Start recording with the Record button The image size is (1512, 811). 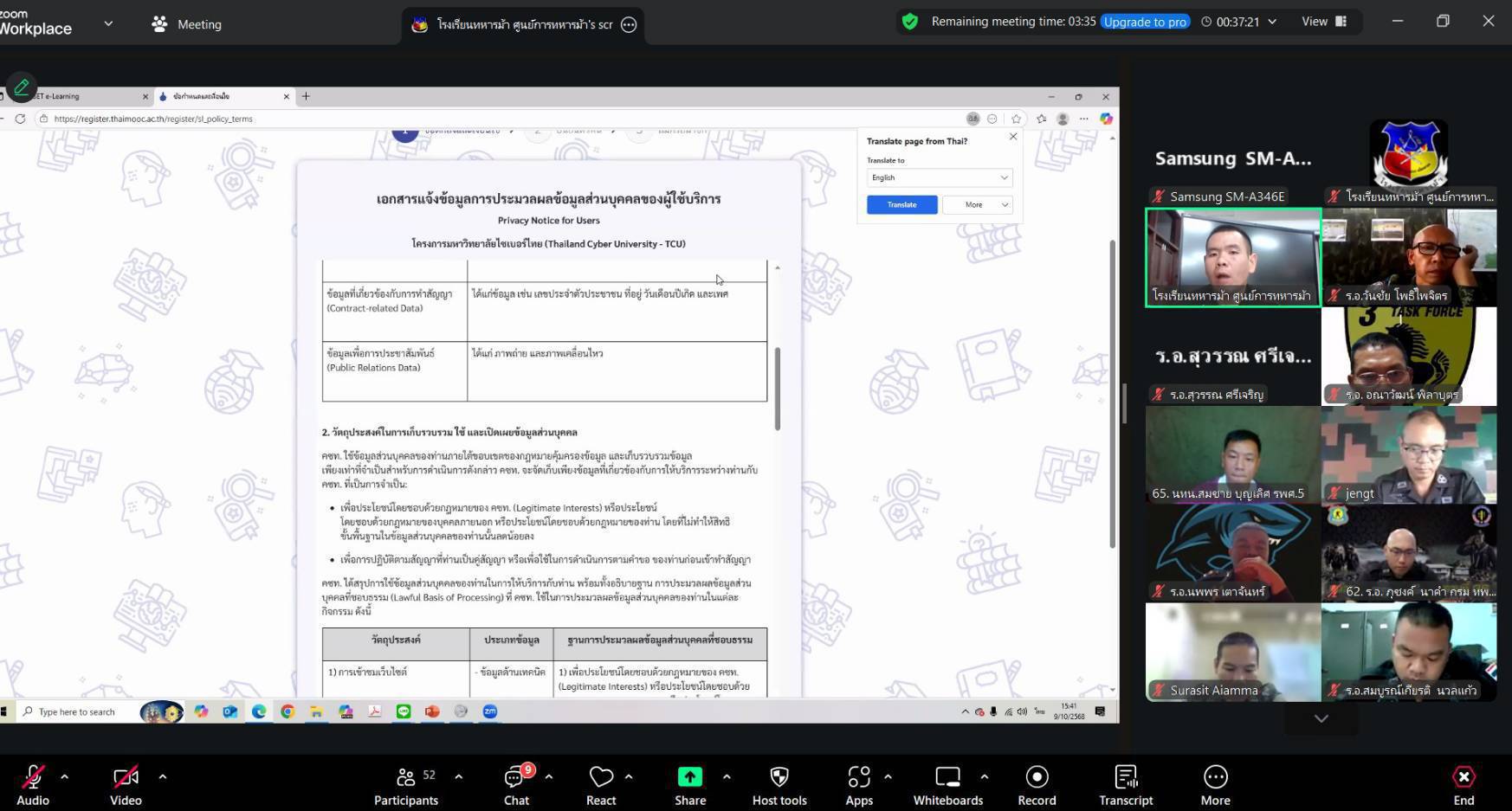point(1037,785)
